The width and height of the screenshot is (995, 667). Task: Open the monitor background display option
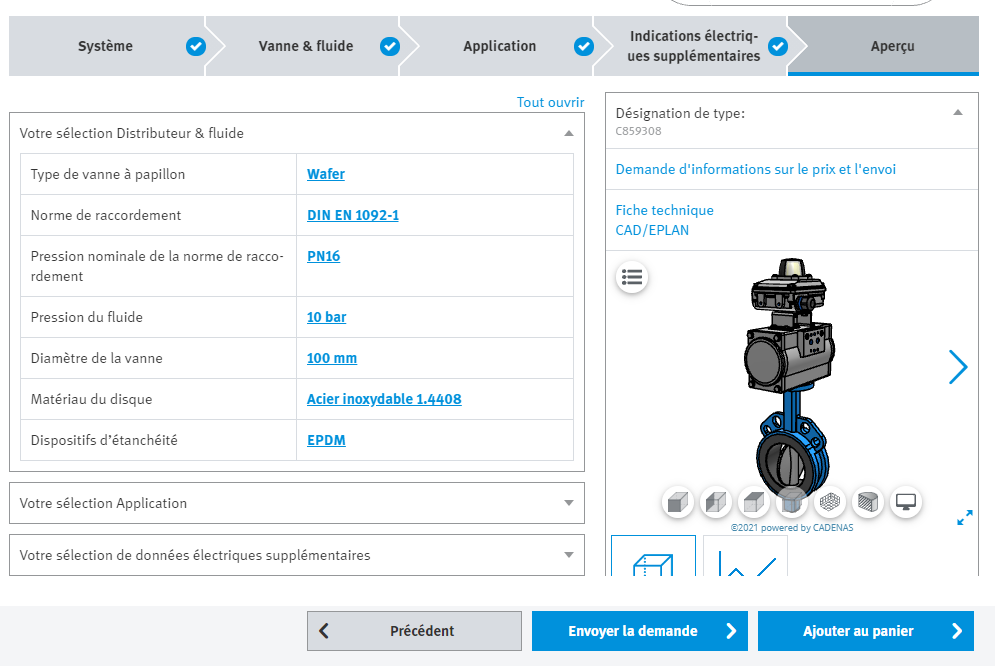coord(906,502)
